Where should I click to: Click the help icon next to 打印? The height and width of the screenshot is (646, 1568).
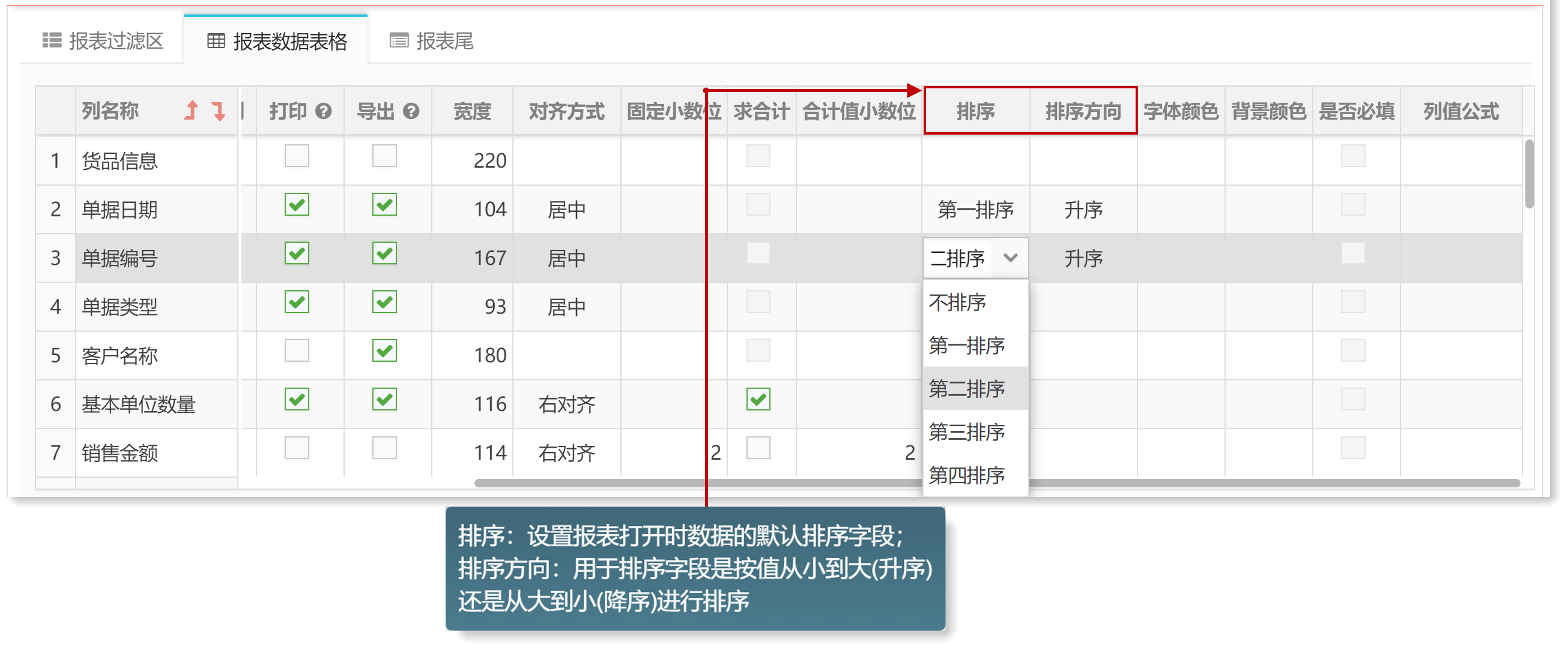324,111
